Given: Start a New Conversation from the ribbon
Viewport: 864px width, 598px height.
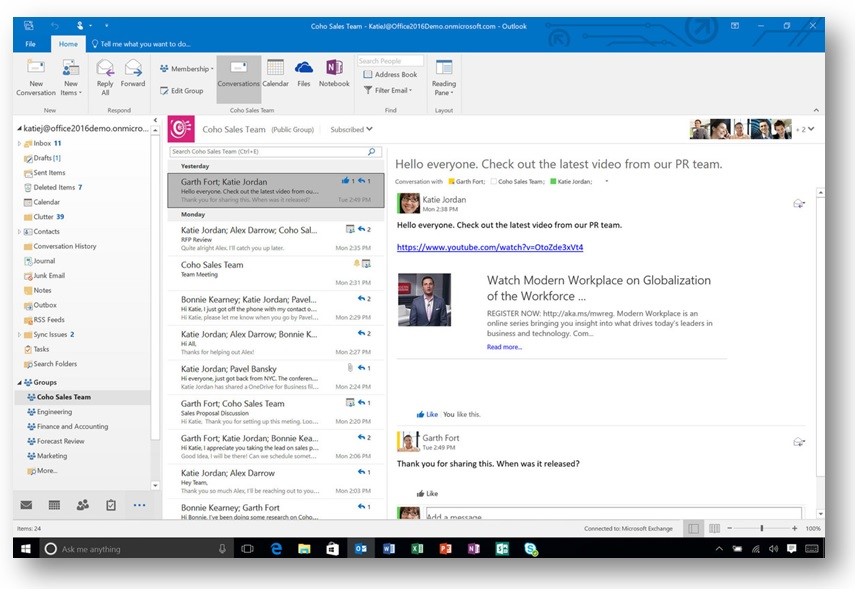Looking at the screenshot, I should click(x=36, y=76).
